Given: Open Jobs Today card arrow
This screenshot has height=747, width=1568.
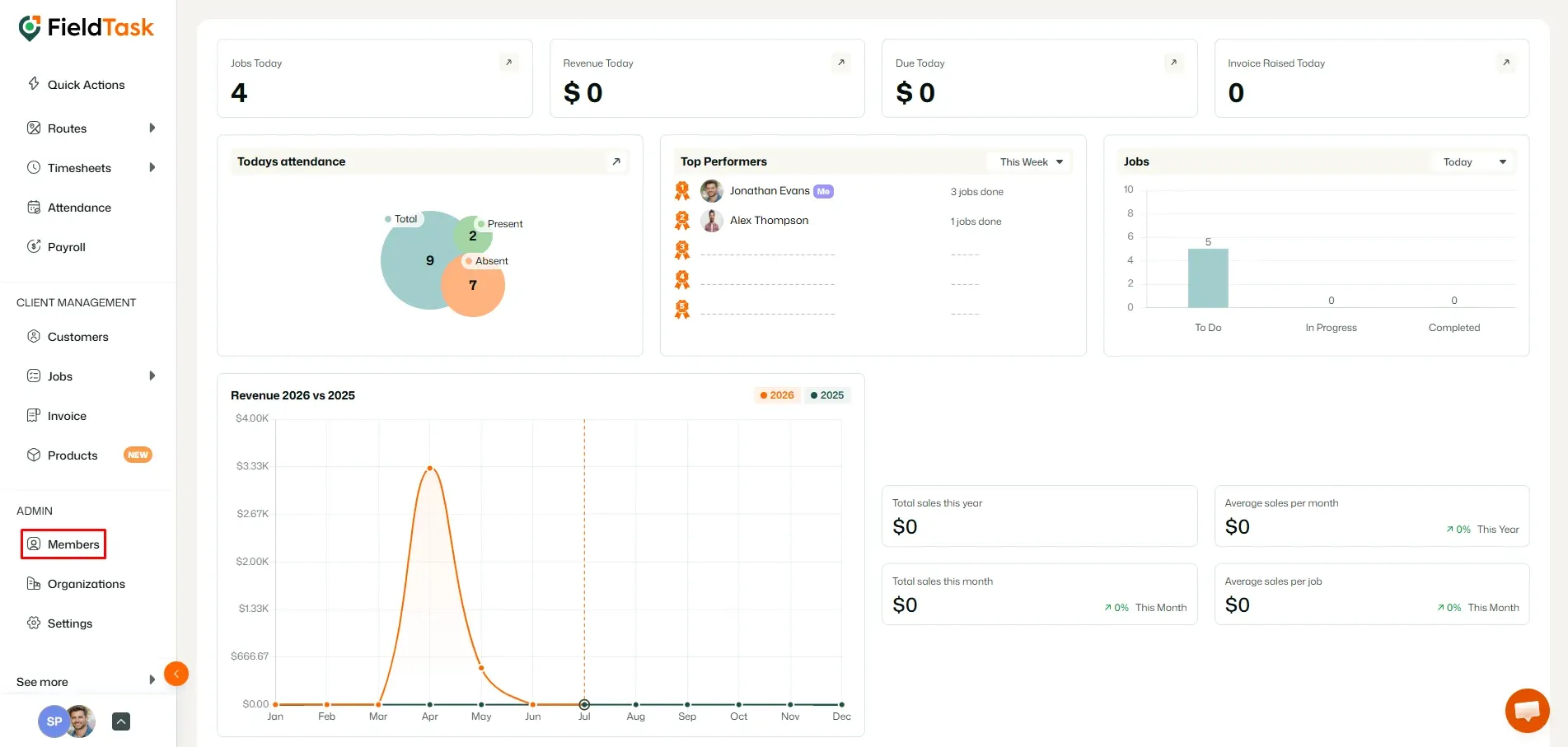Looking at the screenshot, I should click(509, 63).
